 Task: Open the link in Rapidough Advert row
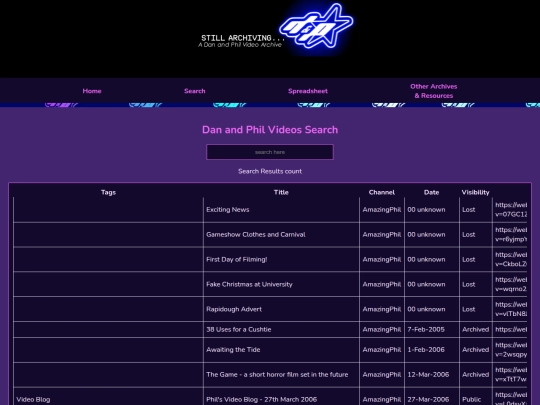511,309
